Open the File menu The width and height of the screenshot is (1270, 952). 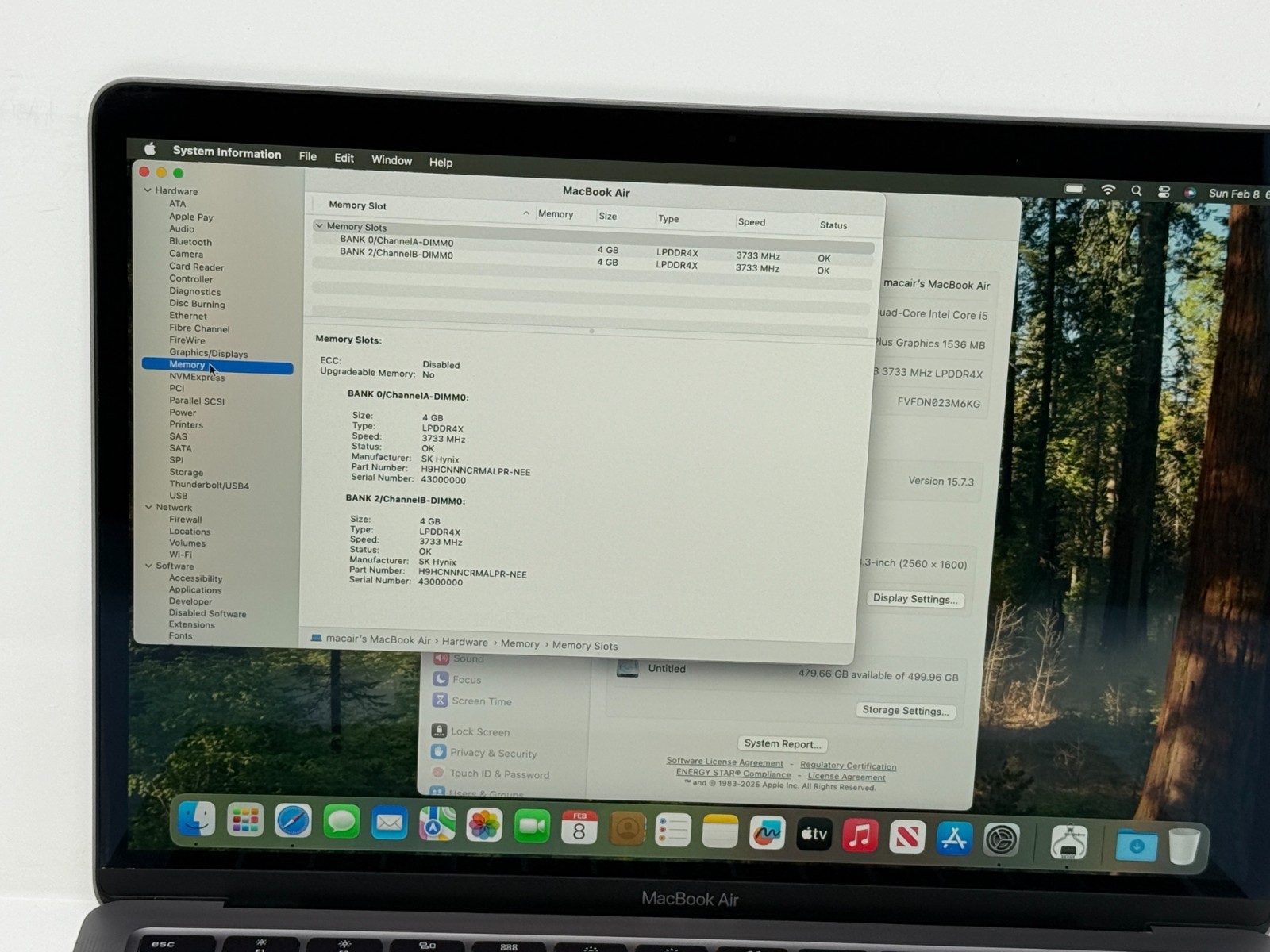point(307,156)
